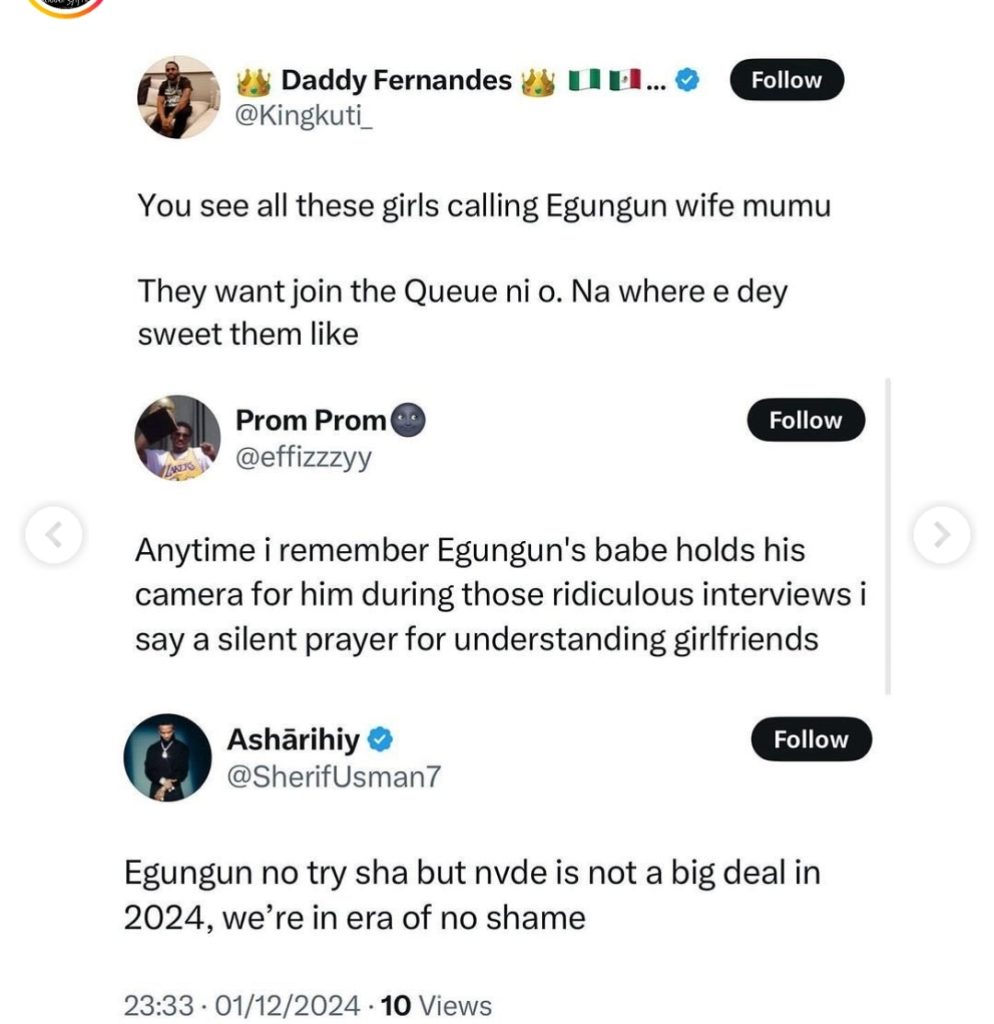Follow Daddy Fernandes
Viewport: 994px width, 1024px height.
coord(786,81)
